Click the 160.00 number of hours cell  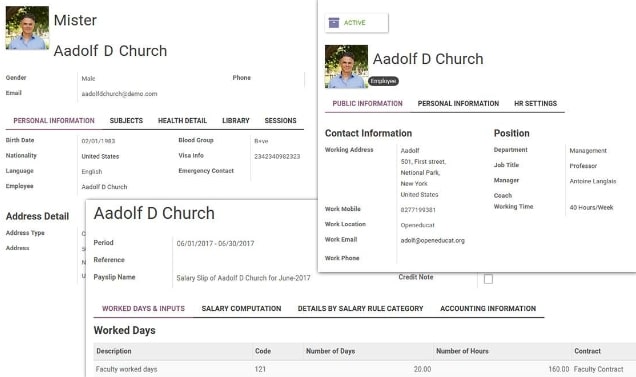(559, 369)
